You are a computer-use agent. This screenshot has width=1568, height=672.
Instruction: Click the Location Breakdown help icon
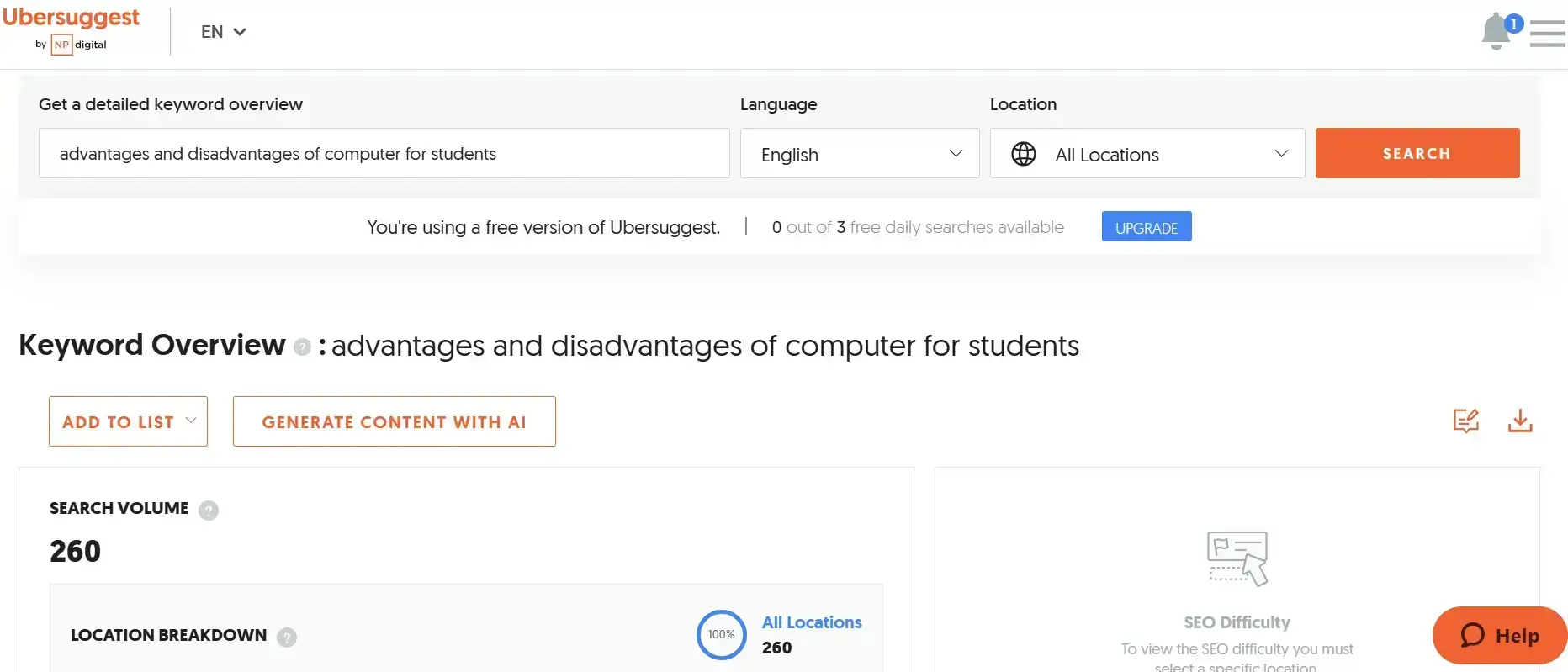pyautogui.click(x=287, y=637)
